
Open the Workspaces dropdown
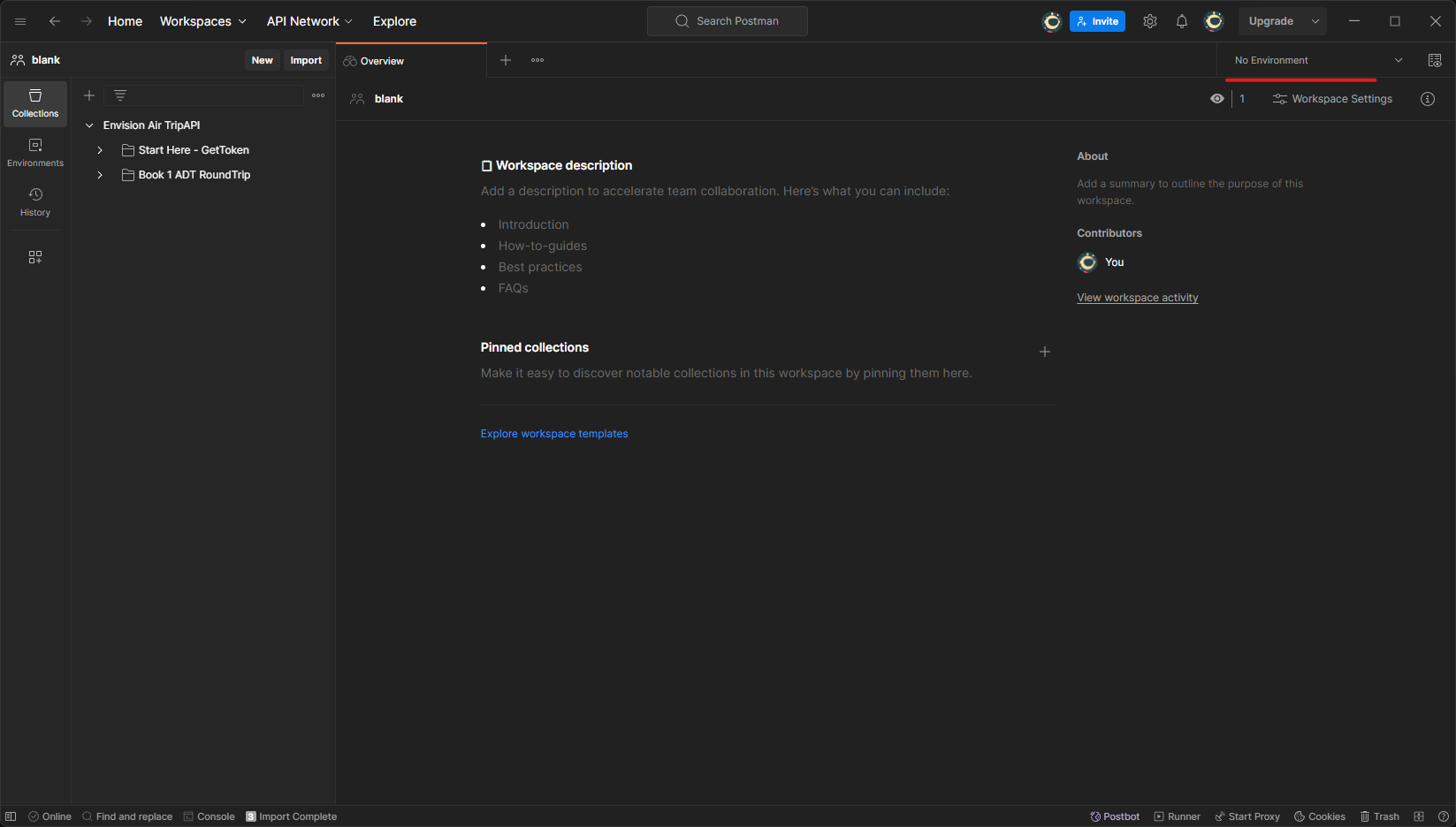point(203,21)
